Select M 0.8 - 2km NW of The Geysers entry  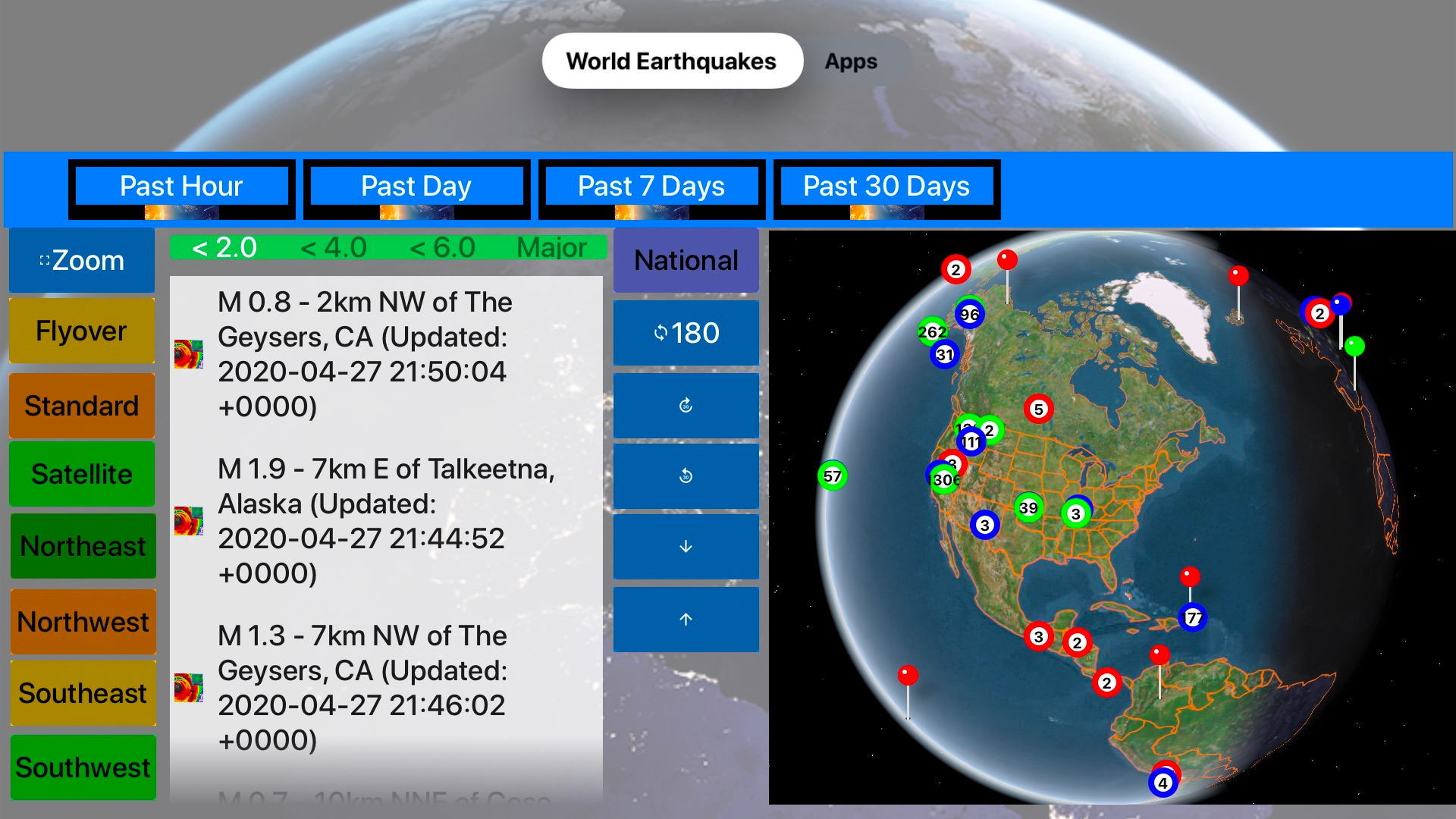click(x=387, y=354)
